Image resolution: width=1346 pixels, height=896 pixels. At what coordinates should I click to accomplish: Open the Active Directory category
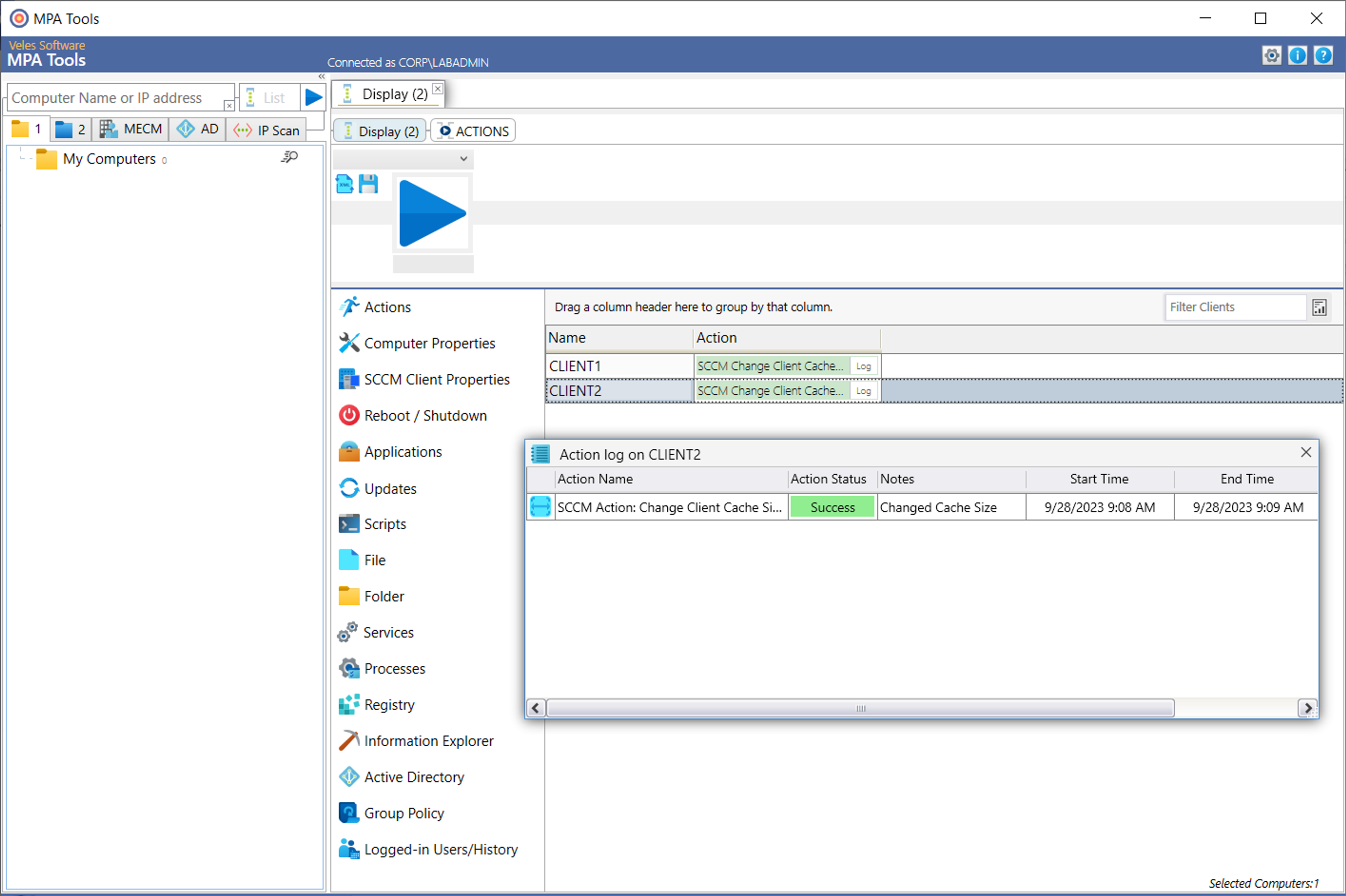(x=401, y=777)
